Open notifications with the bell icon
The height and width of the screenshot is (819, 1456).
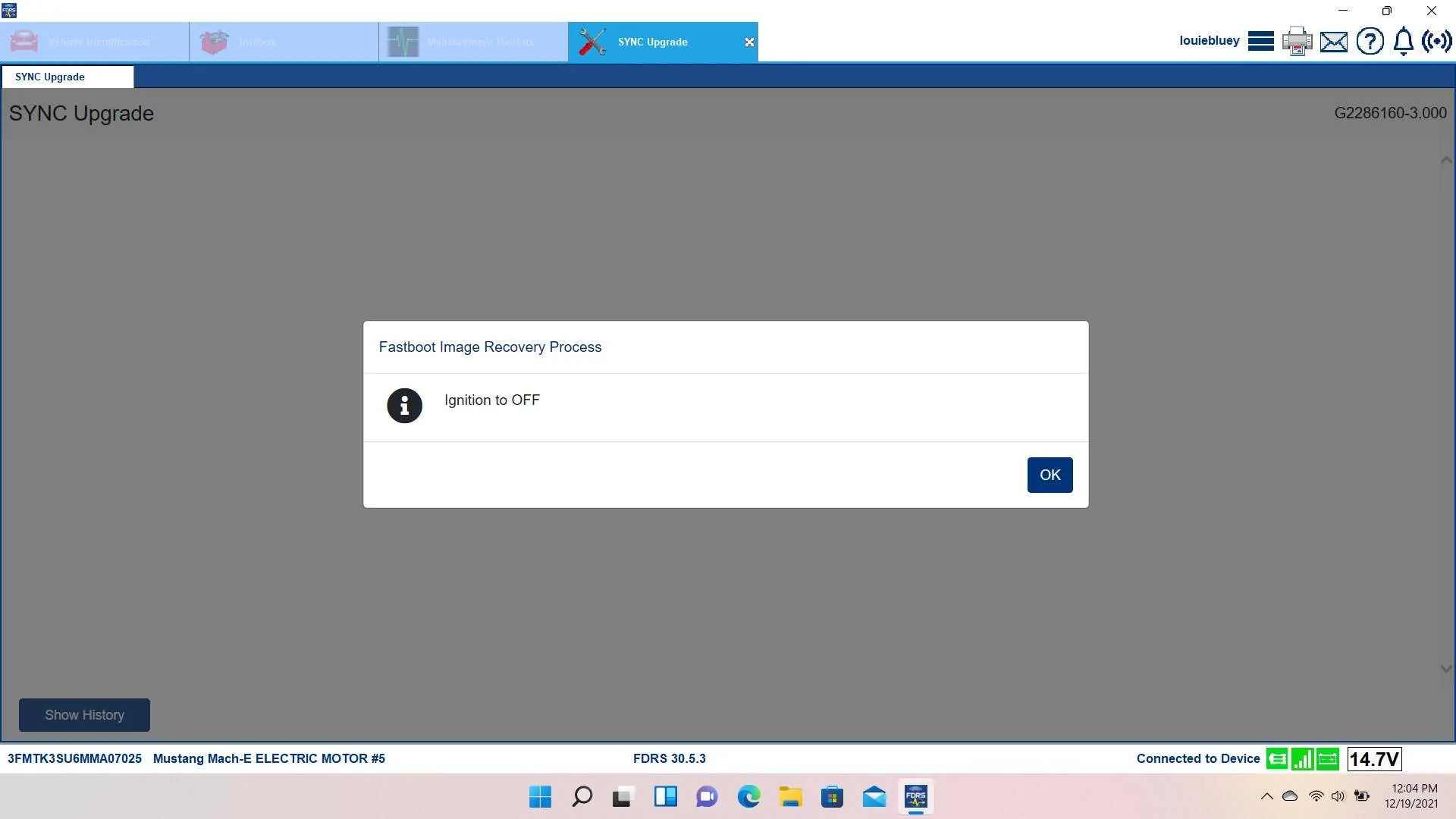point(1404,41)
